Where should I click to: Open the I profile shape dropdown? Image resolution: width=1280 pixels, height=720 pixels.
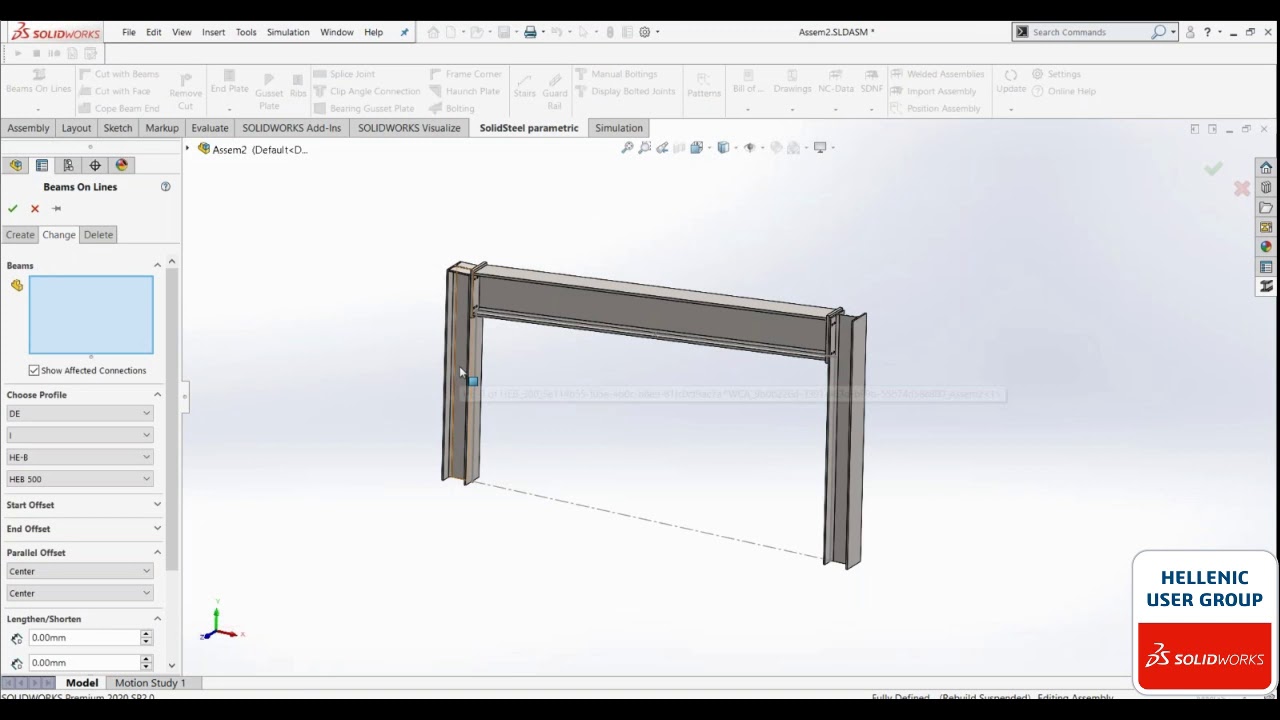point(79,435)
